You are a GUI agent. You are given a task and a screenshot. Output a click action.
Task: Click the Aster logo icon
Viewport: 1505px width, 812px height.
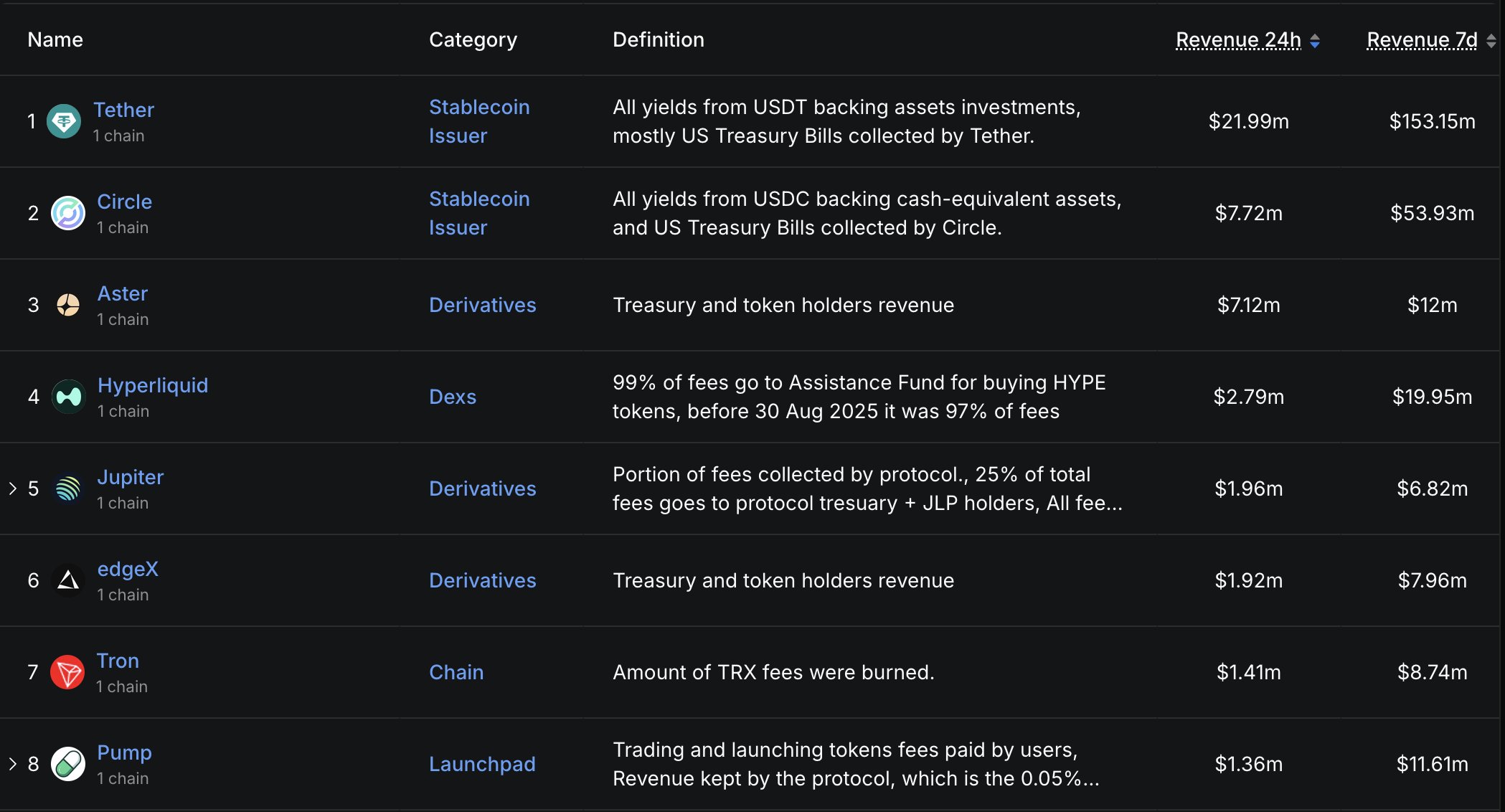68,305
